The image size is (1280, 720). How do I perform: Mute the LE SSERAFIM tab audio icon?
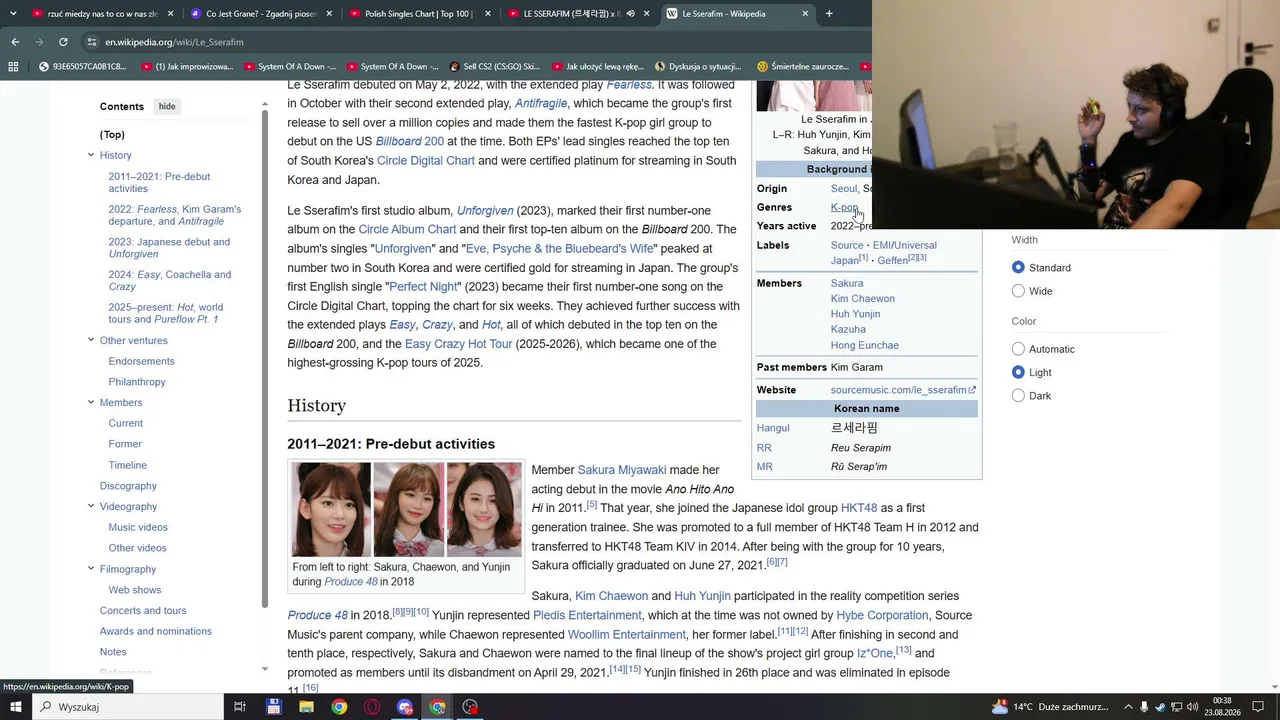click(x=630, y=14)
